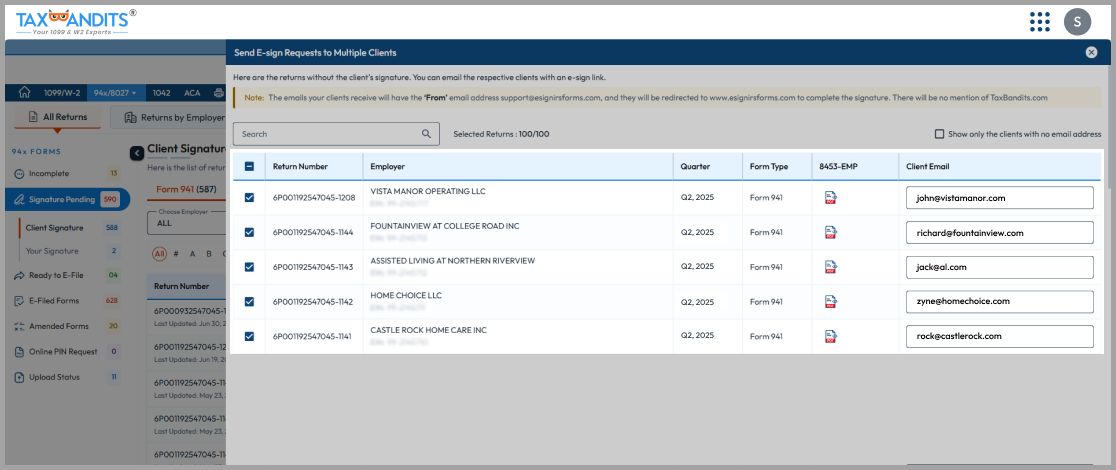Select the Form 941 (587) tab
1116x470 pixels.
pyautogui.click(x=186, y=189)
